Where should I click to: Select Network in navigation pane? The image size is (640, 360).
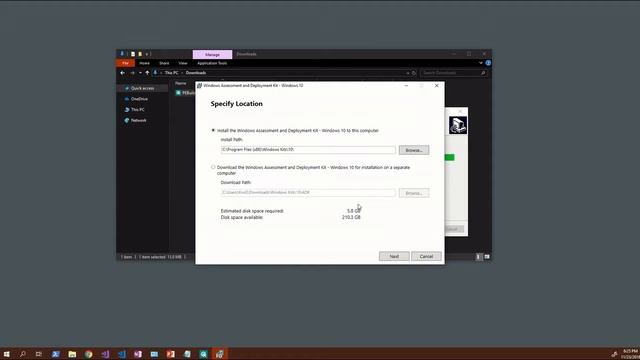point(138,120)
